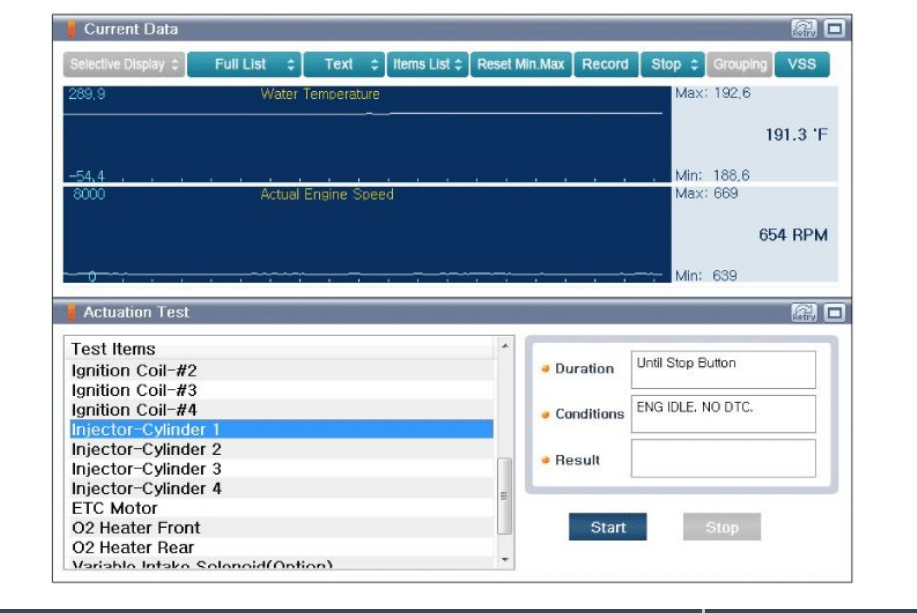The image size is (917, 613).
Task: Open the Stop dropdown in data toolbar
Action: tap(673, 64)
